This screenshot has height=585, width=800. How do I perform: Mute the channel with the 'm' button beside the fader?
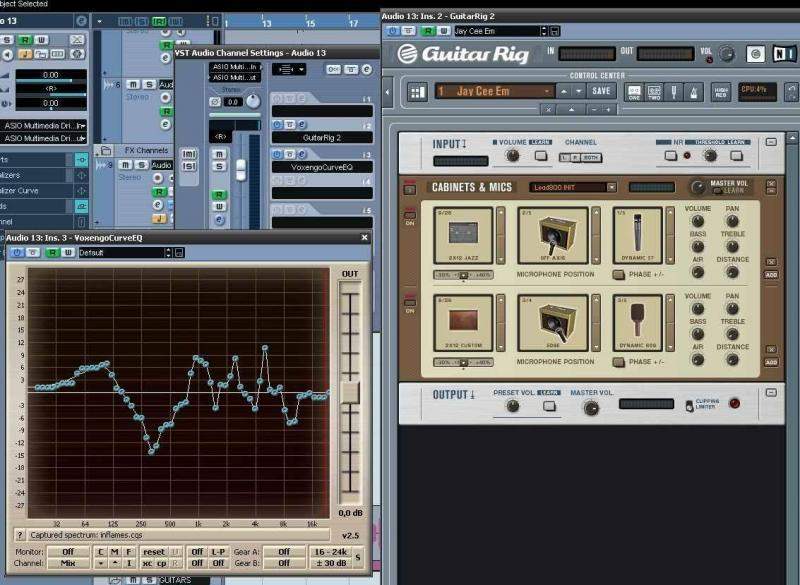point(219,154)
